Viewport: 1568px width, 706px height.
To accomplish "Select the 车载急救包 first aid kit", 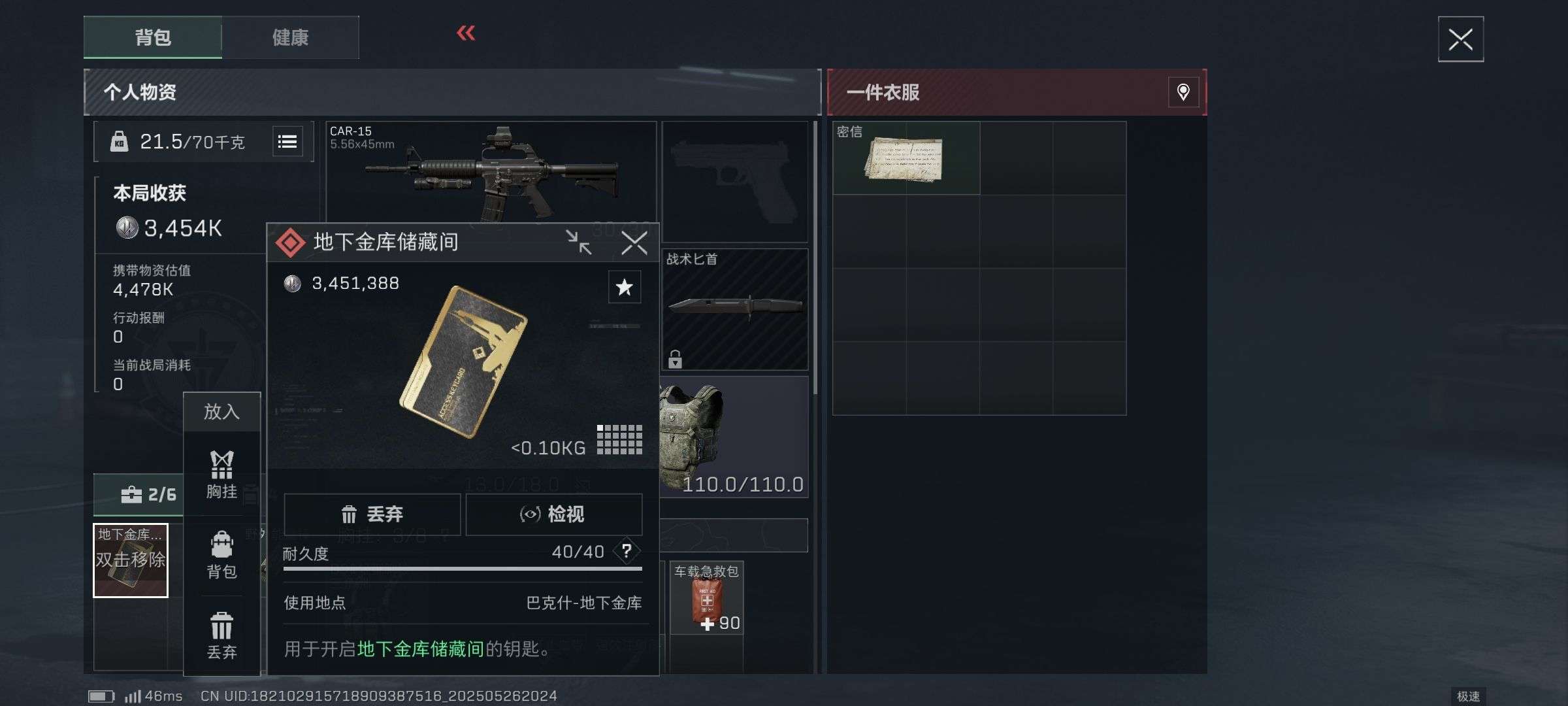I will coord(706,597).
